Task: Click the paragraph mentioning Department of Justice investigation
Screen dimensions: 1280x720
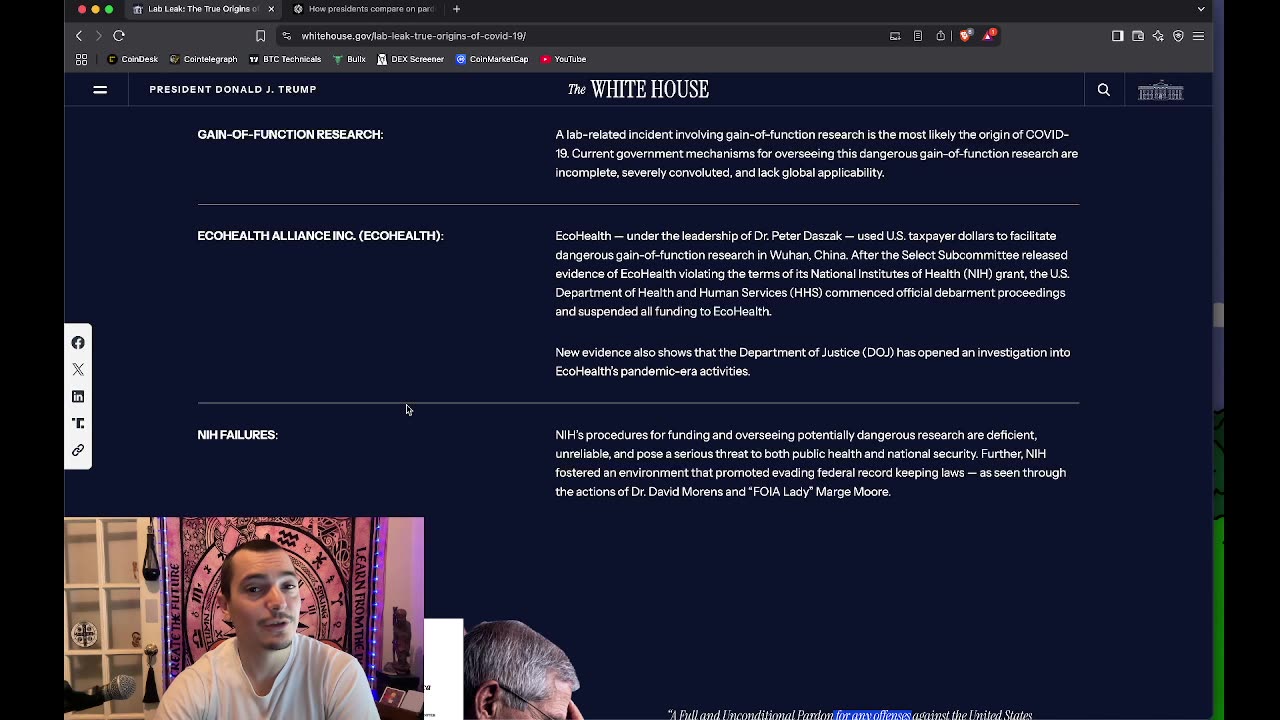Action: [x=813, y=362]
